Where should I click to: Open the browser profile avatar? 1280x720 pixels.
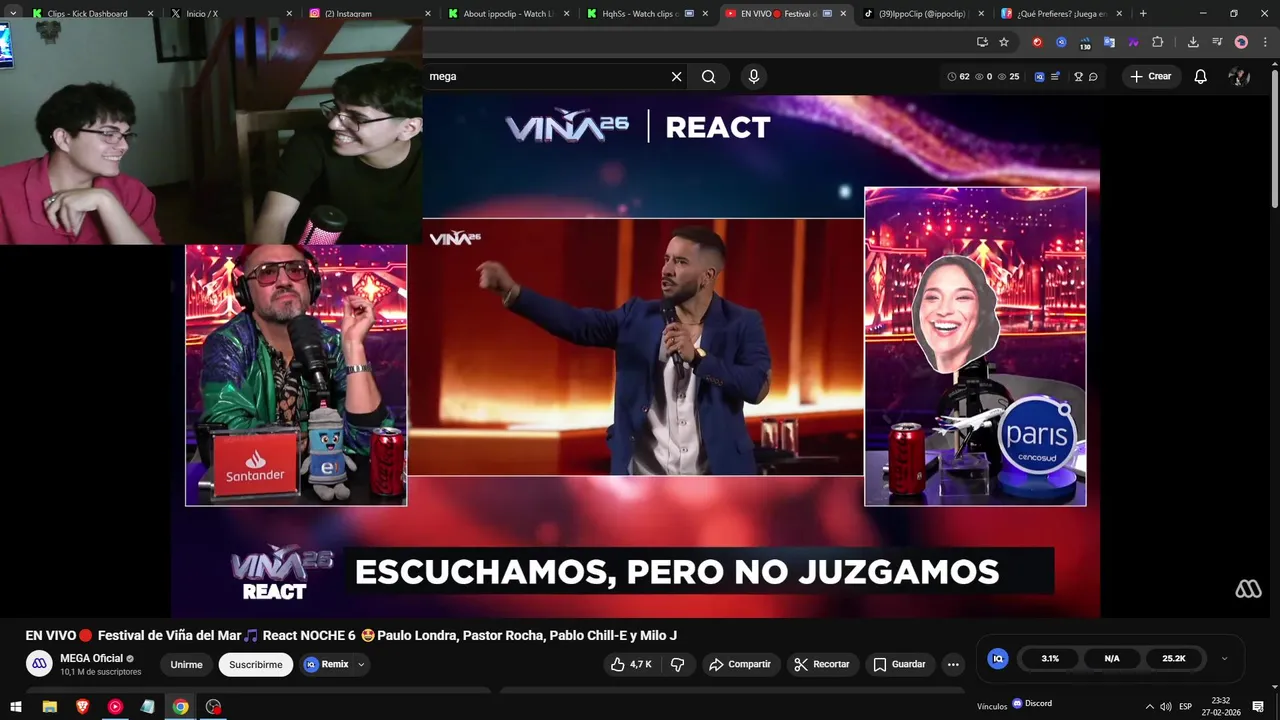[x=1241, y=42]
